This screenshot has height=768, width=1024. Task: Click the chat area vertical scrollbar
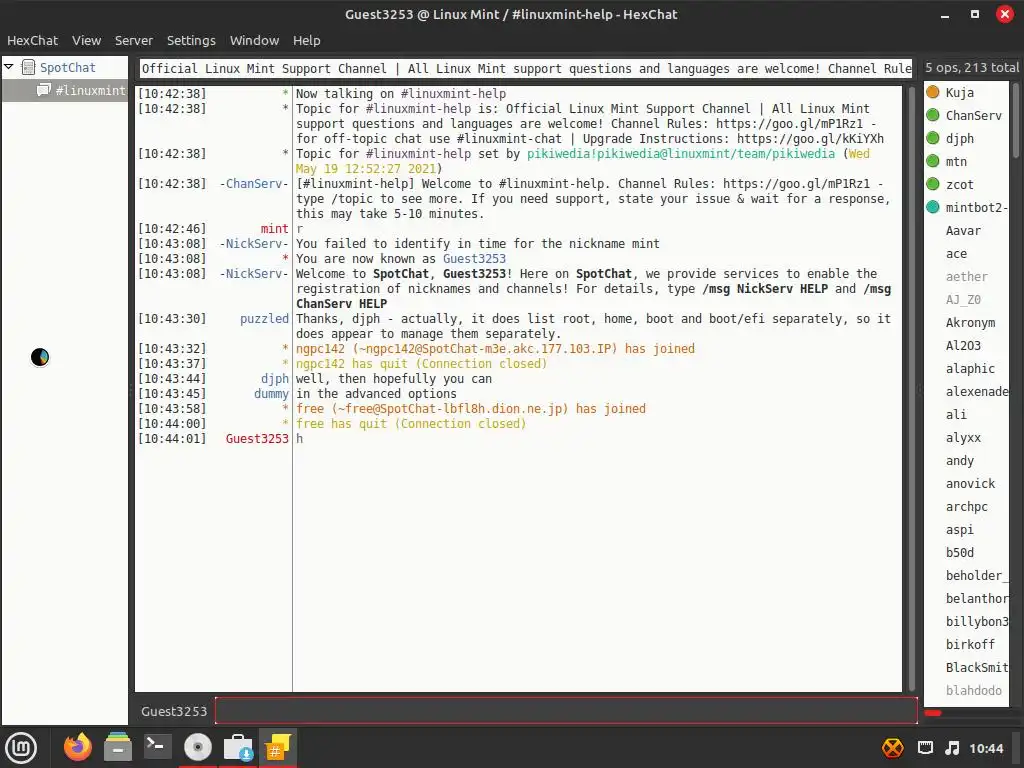912,388
